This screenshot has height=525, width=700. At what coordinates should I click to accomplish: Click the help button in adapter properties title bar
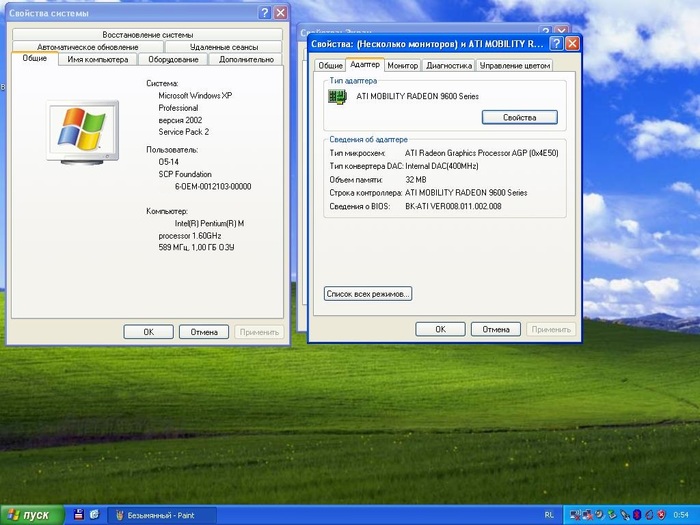[x=555, y=44]
